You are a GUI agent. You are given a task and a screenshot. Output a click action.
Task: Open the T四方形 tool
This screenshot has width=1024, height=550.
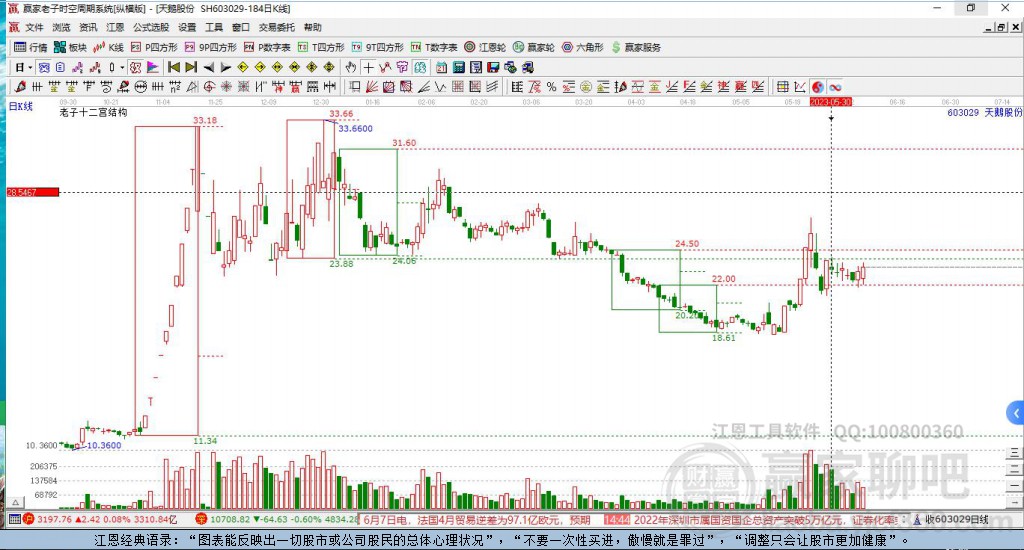(321, 47)
